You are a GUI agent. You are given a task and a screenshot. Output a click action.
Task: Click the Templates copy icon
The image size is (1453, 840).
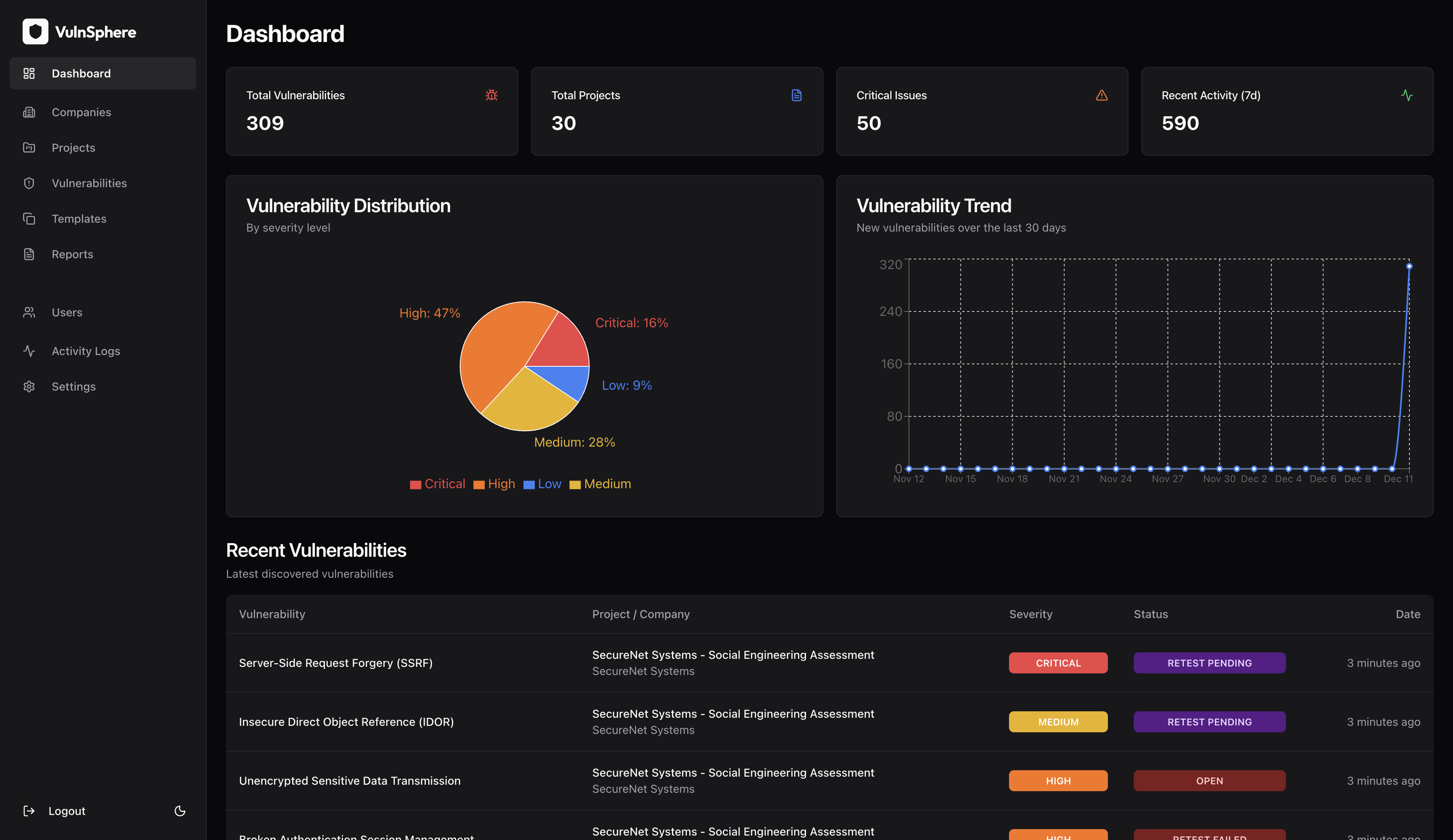(29, 219)
